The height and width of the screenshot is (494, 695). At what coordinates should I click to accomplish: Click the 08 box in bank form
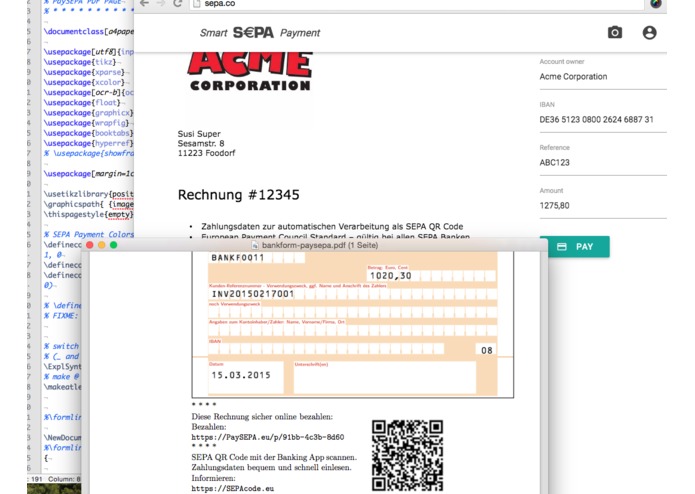pyautogui.click(x=487, y=350)
